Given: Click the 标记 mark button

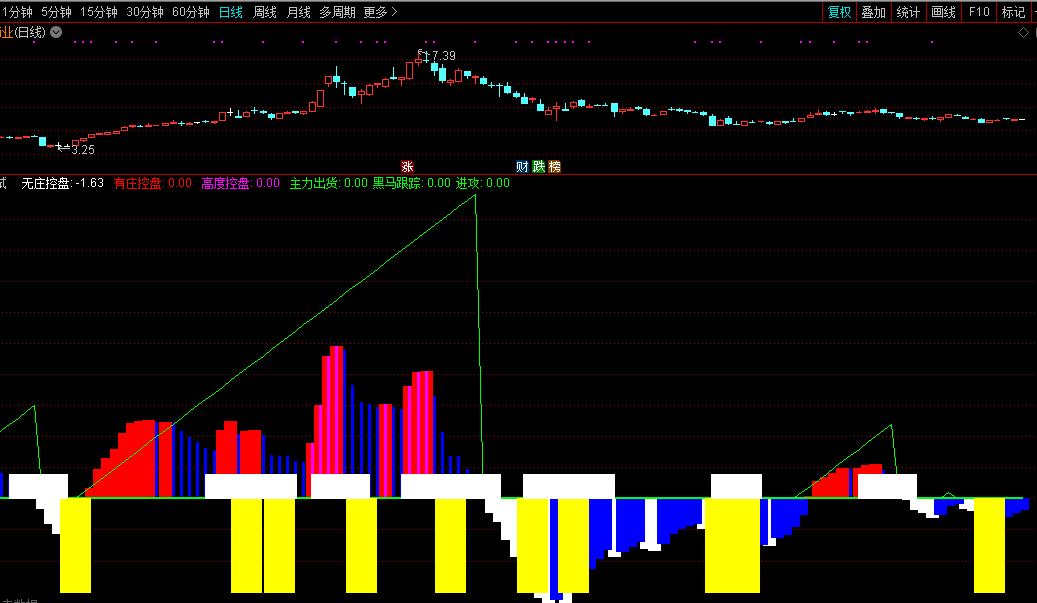Looking at the screenshot, I should point(1013,12).
